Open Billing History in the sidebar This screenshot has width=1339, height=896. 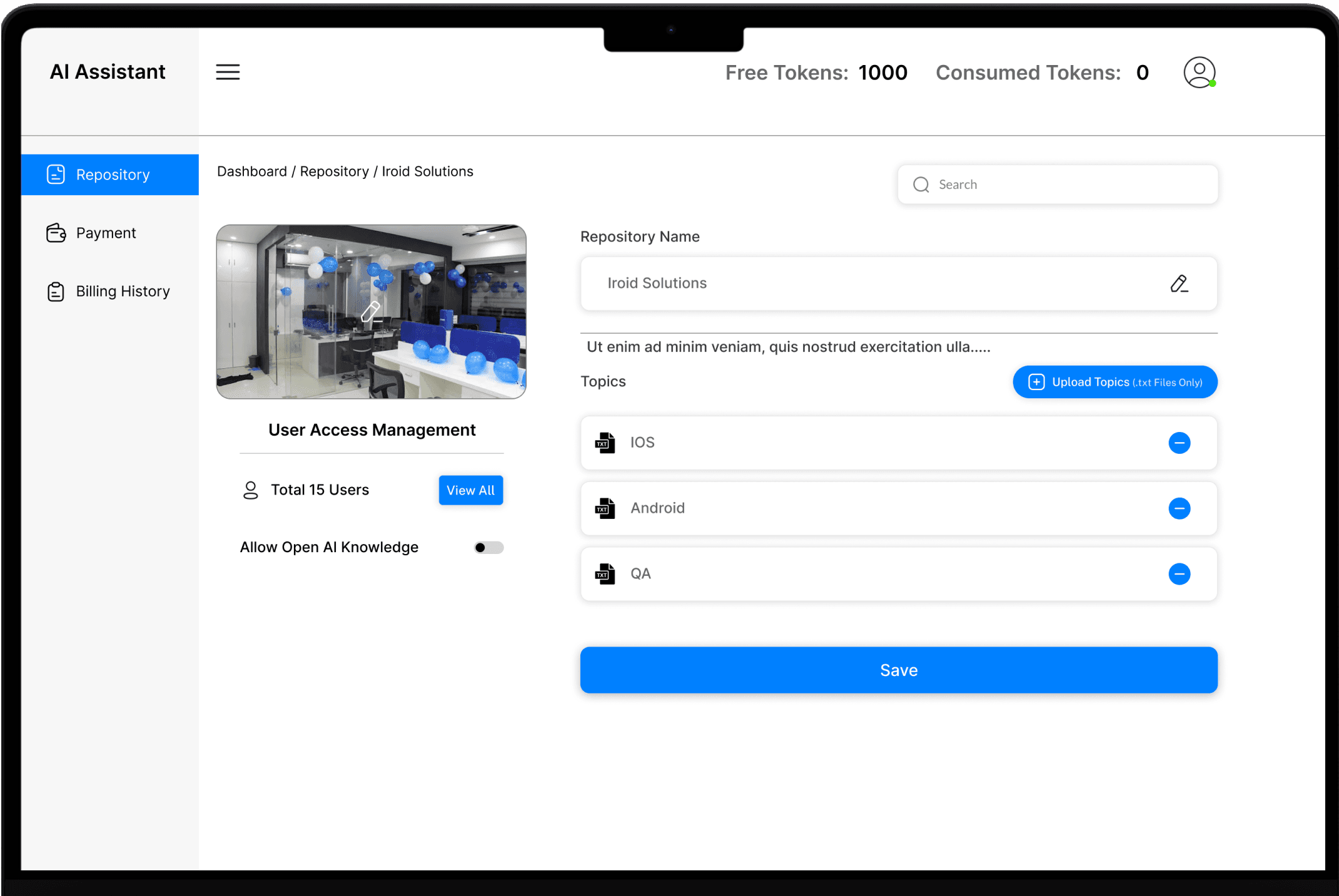122,291
